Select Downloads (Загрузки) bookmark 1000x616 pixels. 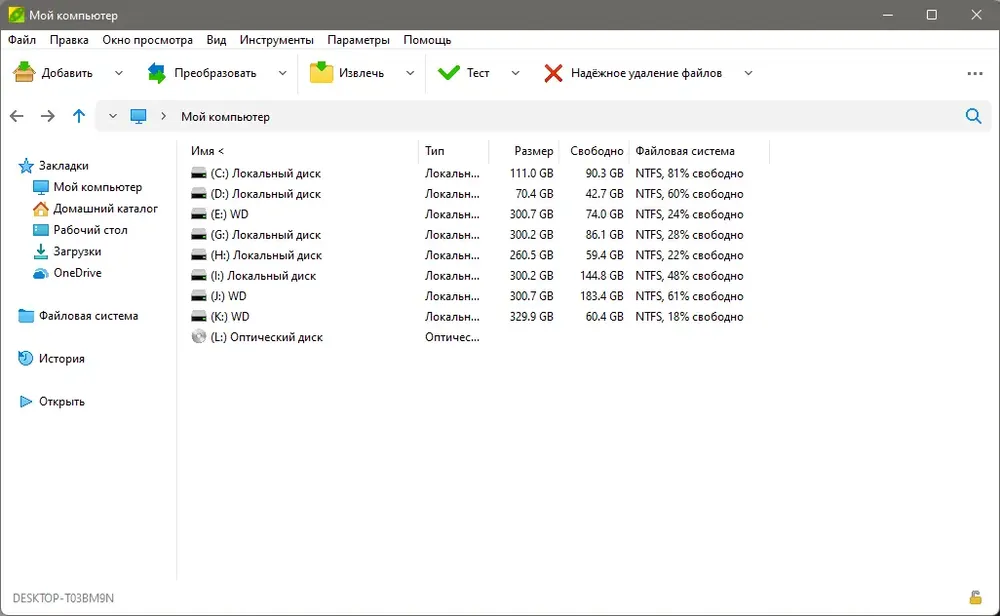coord(77,252)
